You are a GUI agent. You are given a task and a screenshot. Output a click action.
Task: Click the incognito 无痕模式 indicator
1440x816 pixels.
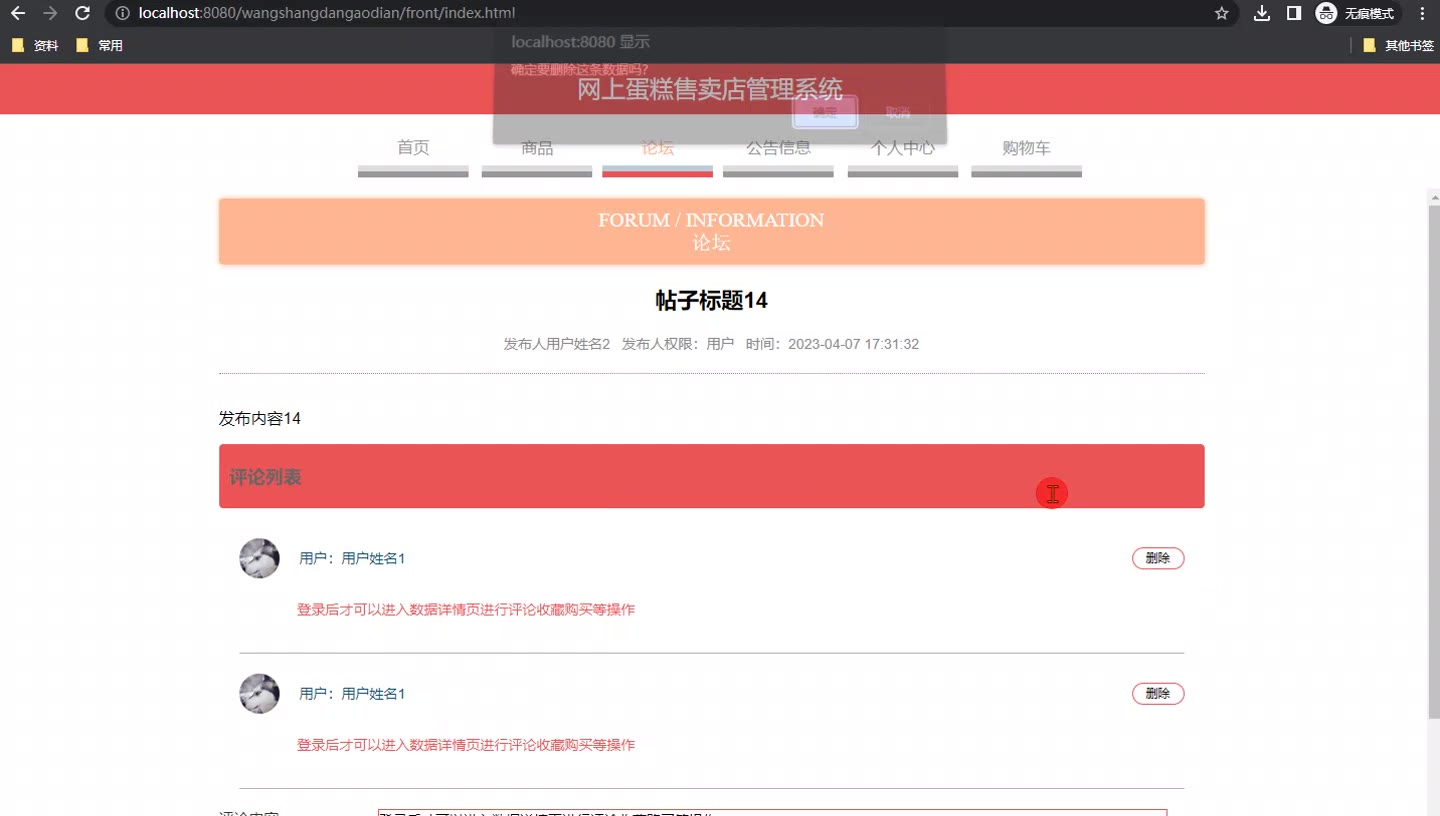(1357, 14)
